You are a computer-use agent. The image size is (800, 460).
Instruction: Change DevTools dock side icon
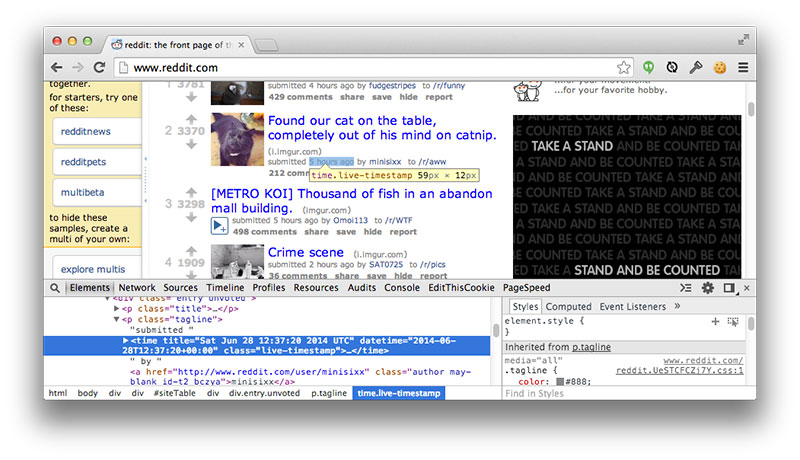coord(730,288)
